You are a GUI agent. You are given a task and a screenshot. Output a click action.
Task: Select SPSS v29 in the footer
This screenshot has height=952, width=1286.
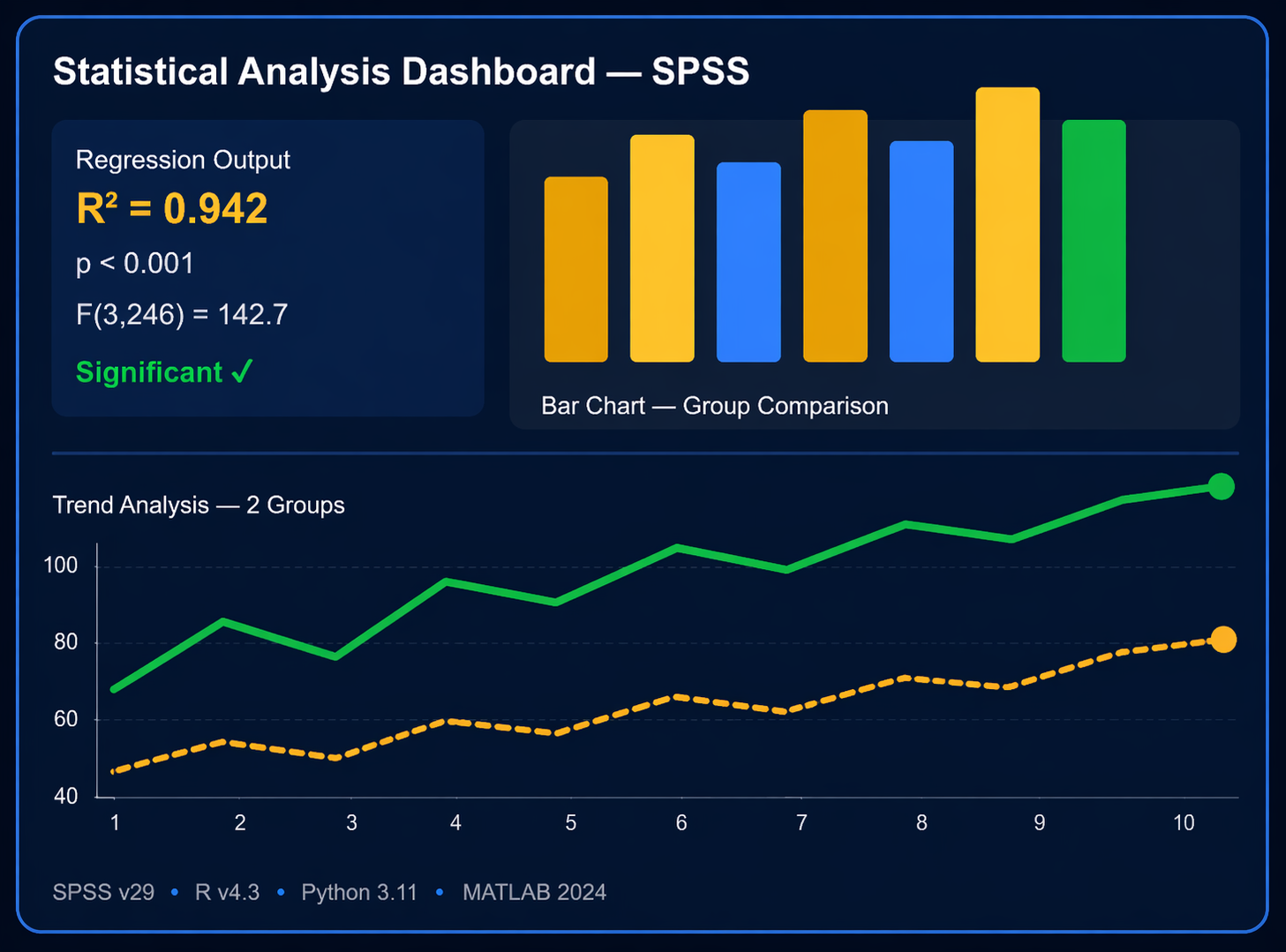103,892
